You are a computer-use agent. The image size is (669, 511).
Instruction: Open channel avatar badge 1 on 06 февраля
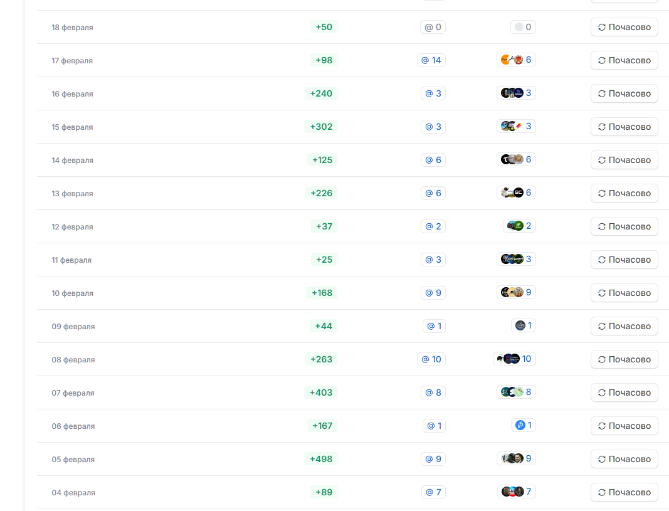click(523, 426)
